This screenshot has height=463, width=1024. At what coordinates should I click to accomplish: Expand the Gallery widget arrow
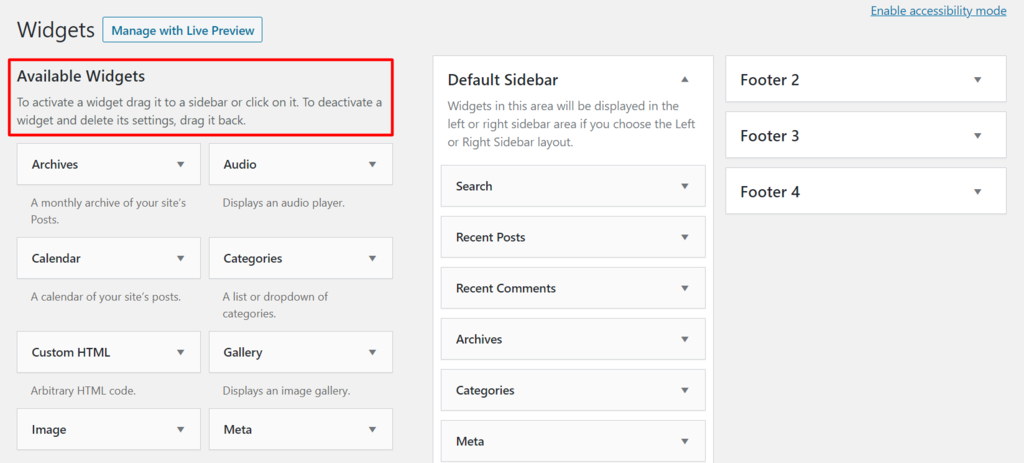point(372,352)
